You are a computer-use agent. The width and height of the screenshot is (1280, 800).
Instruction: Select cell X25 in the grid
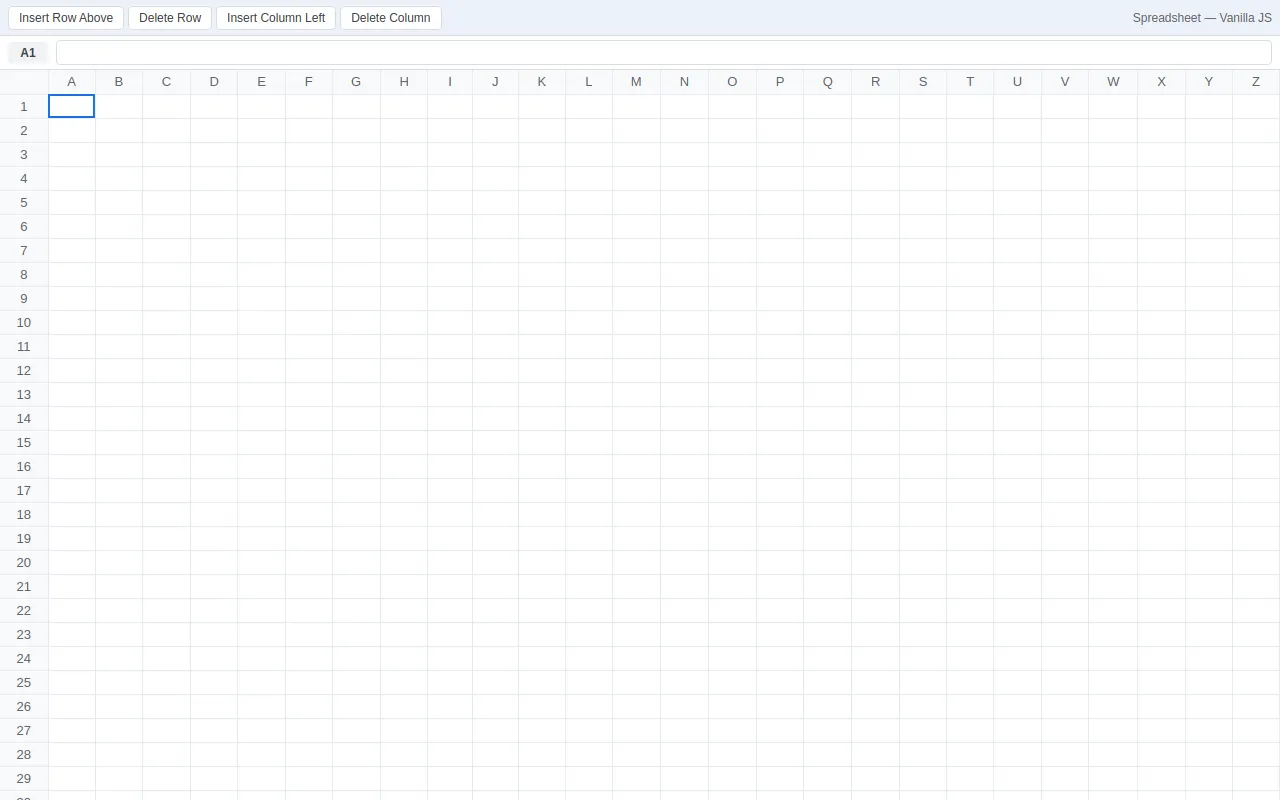(x=1162, y=682)
